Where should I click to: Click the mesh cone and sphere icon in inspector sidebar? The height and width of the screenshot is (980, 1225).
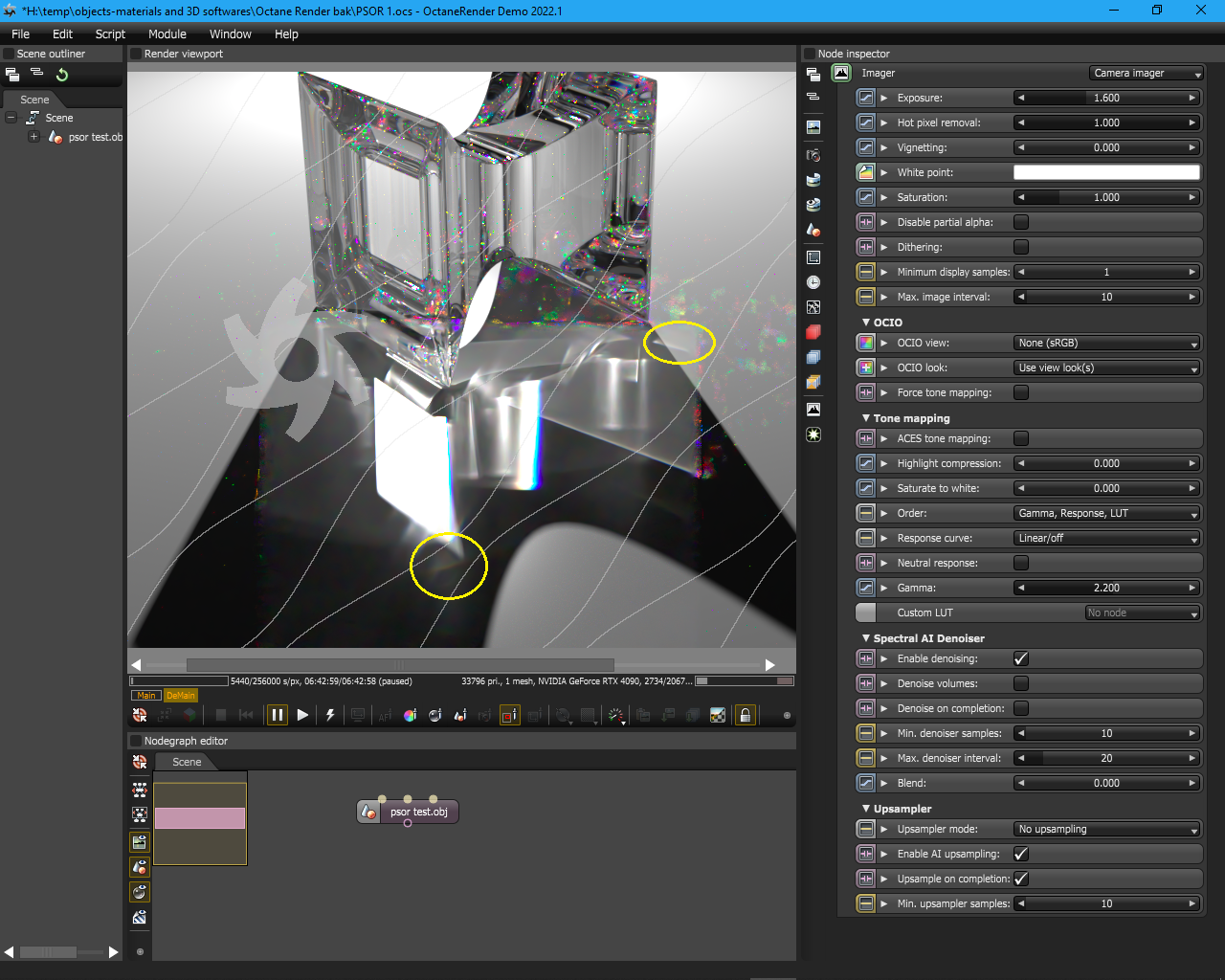point(813,230)
